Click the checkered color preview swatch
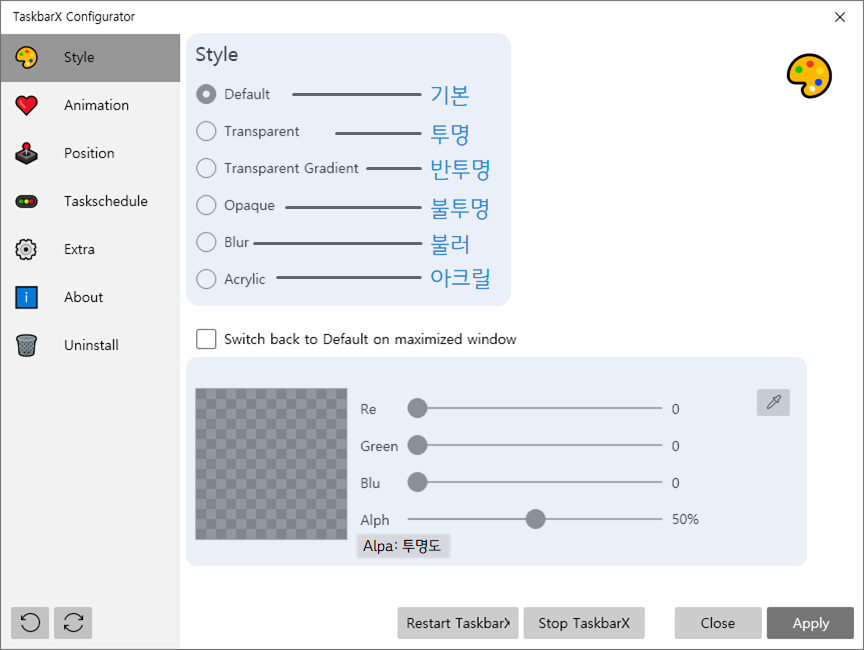 pyautogui.click(x=271, y=464)
